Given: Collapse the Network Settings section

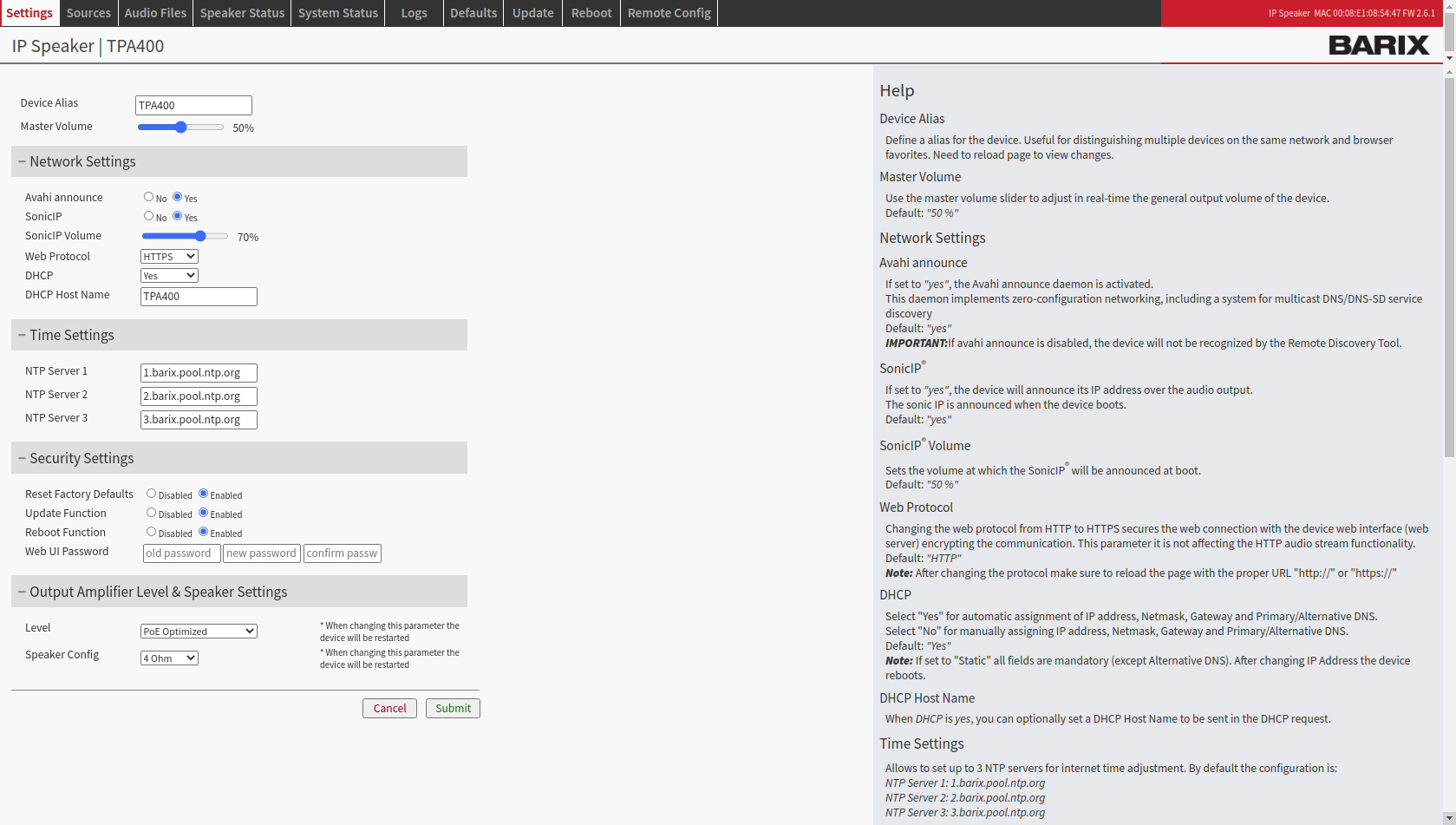Looking at the screenshot, I should (23, 161).
